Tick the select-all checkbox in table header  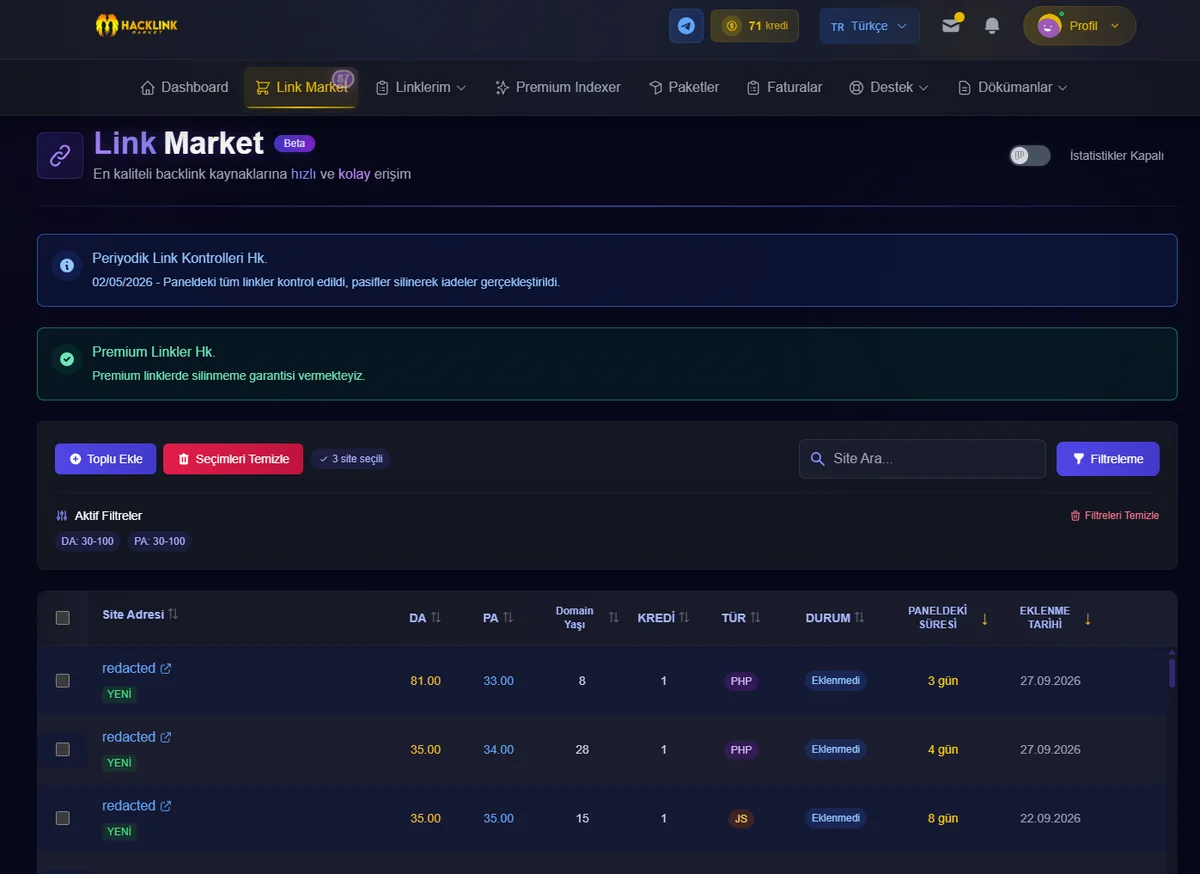[63, 618]
